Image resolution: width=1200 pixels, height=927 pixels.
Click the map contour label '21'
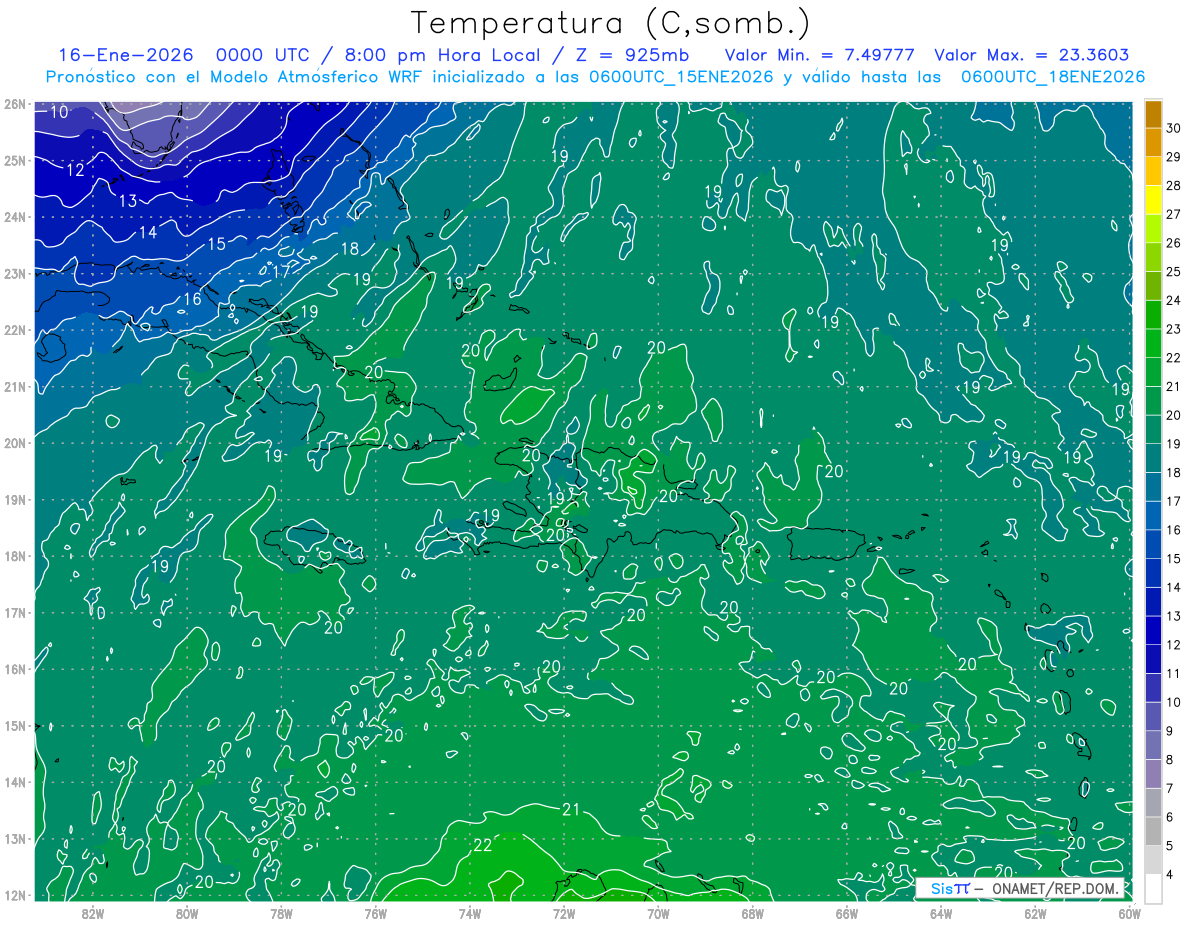pos(571,809)
